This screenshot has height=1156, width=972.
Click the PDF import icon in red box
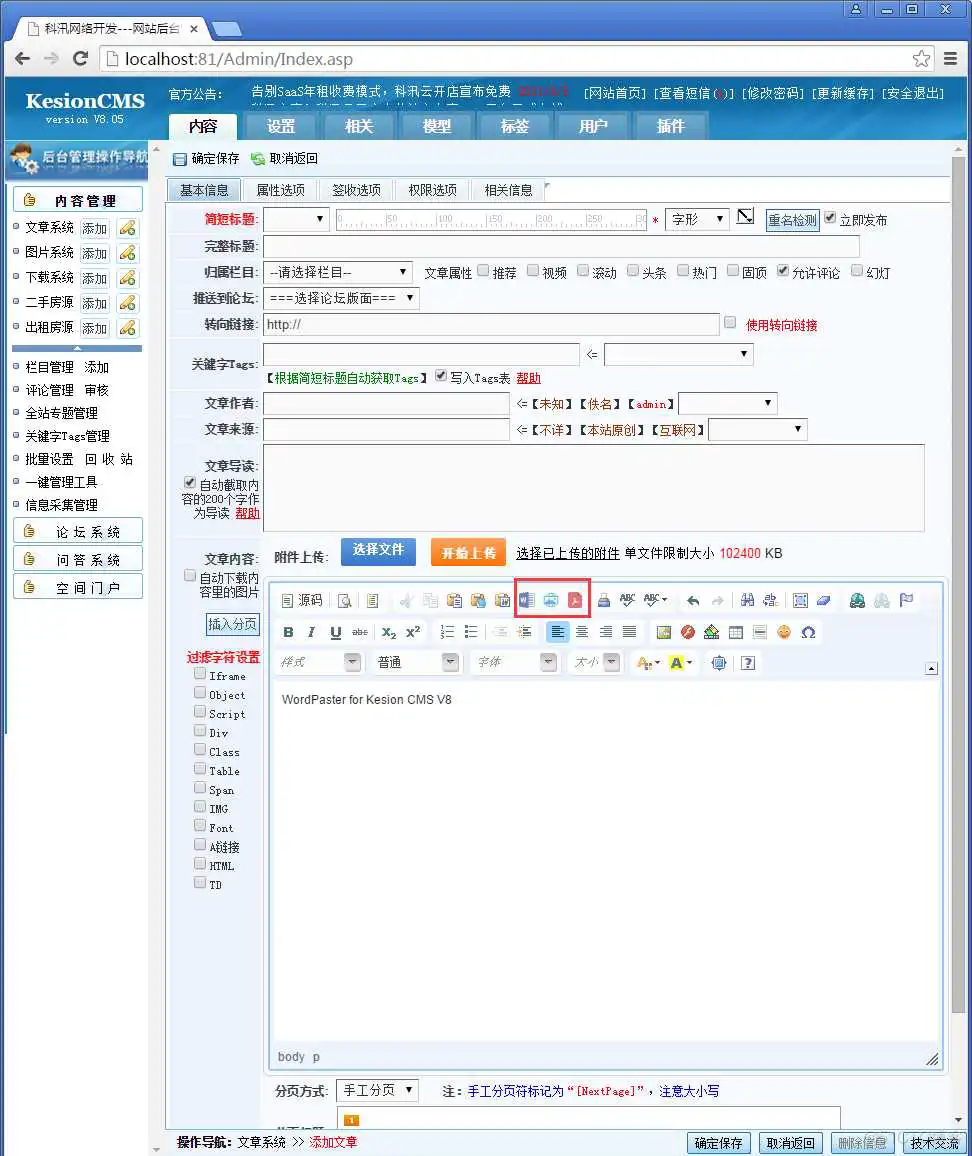click(x=575, y=599)
